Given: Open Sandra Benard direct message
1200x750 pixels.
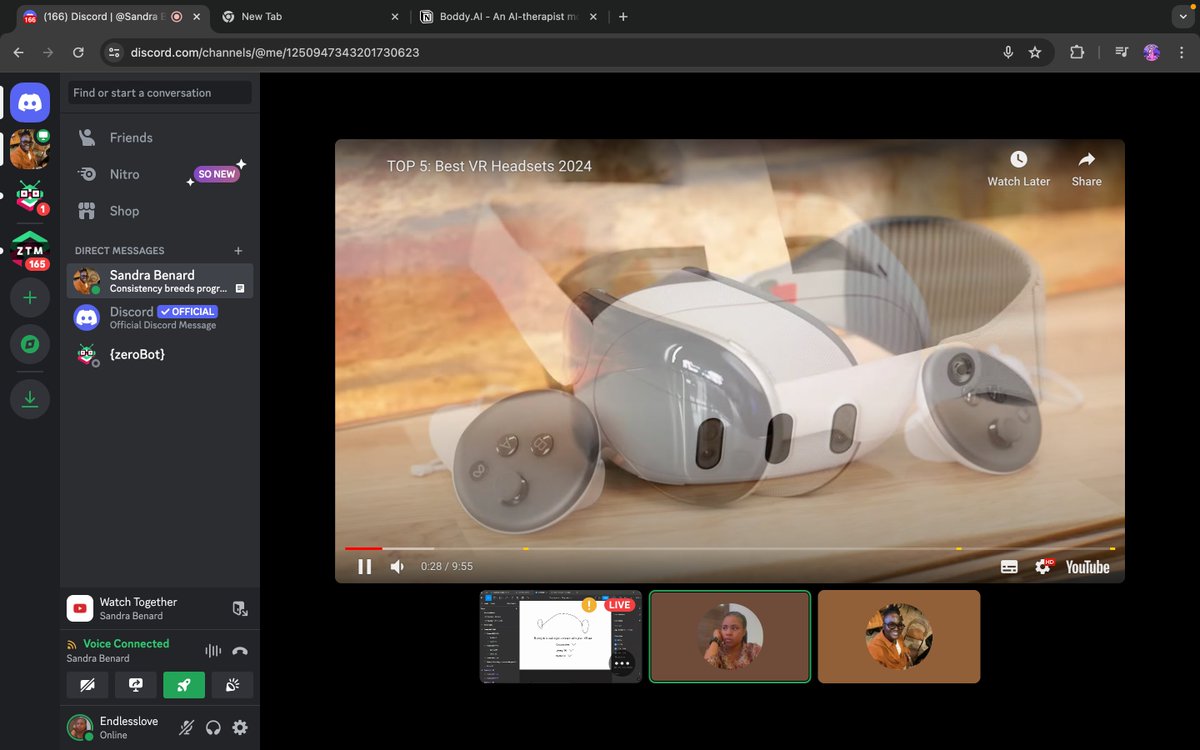Looking at the screenshot, I should [160, 281].
